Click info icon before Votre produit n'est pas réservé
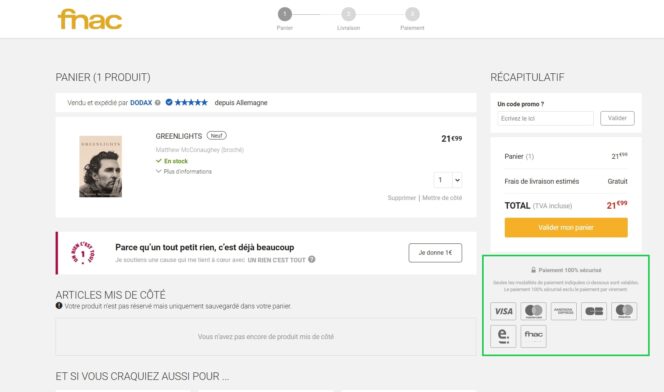Screen dimensions: 664x392 tap(59, 306)
